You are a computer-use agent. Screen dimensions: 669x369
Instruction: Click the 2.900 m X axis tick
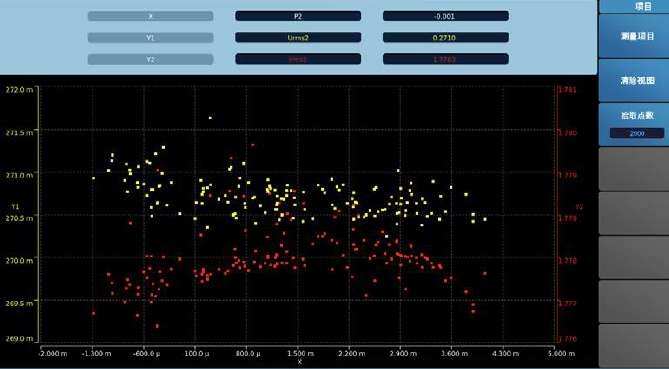[403, 353]
